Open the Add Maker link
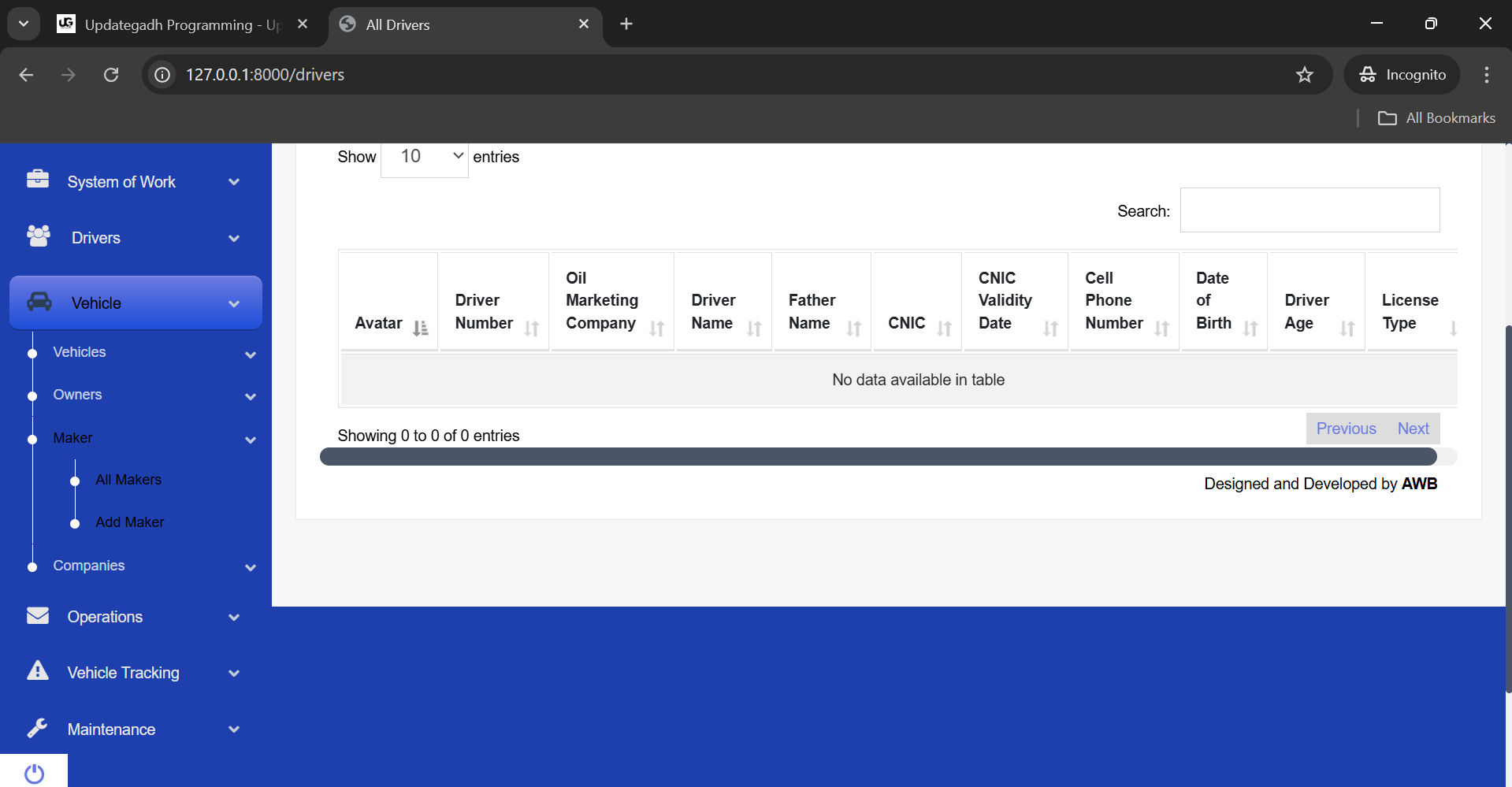Viewport: 1512px width, 787px height. click(x=129, y=522)
